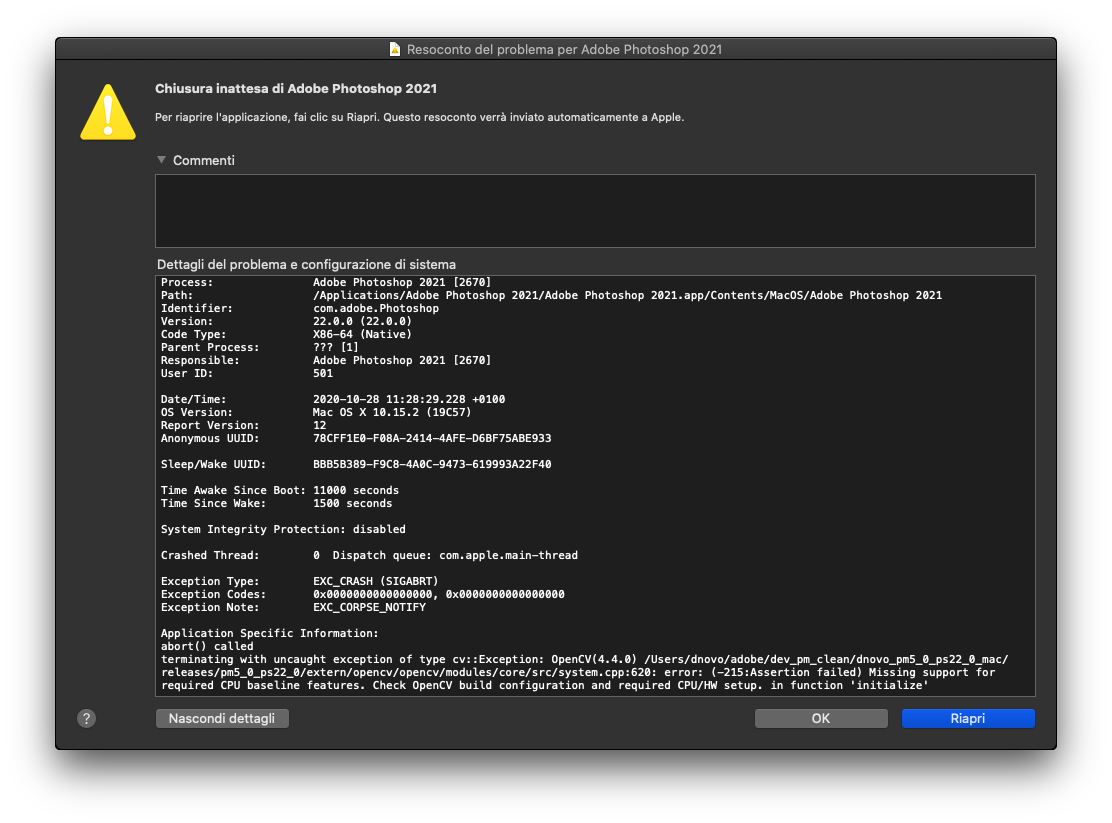Click the 'Crashed Thread:' line
Screen dimensions: 1112x823
(369, 556)
